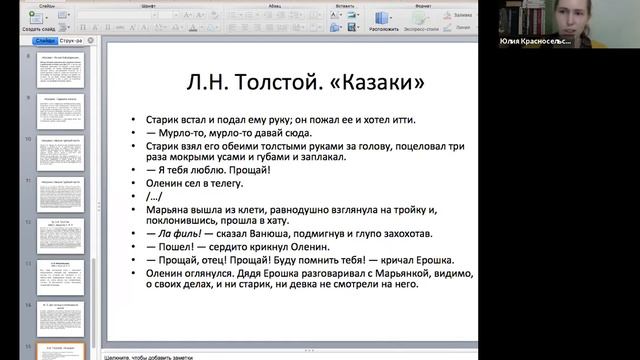Click the Создать слайд new slide icon

(36, 18)
